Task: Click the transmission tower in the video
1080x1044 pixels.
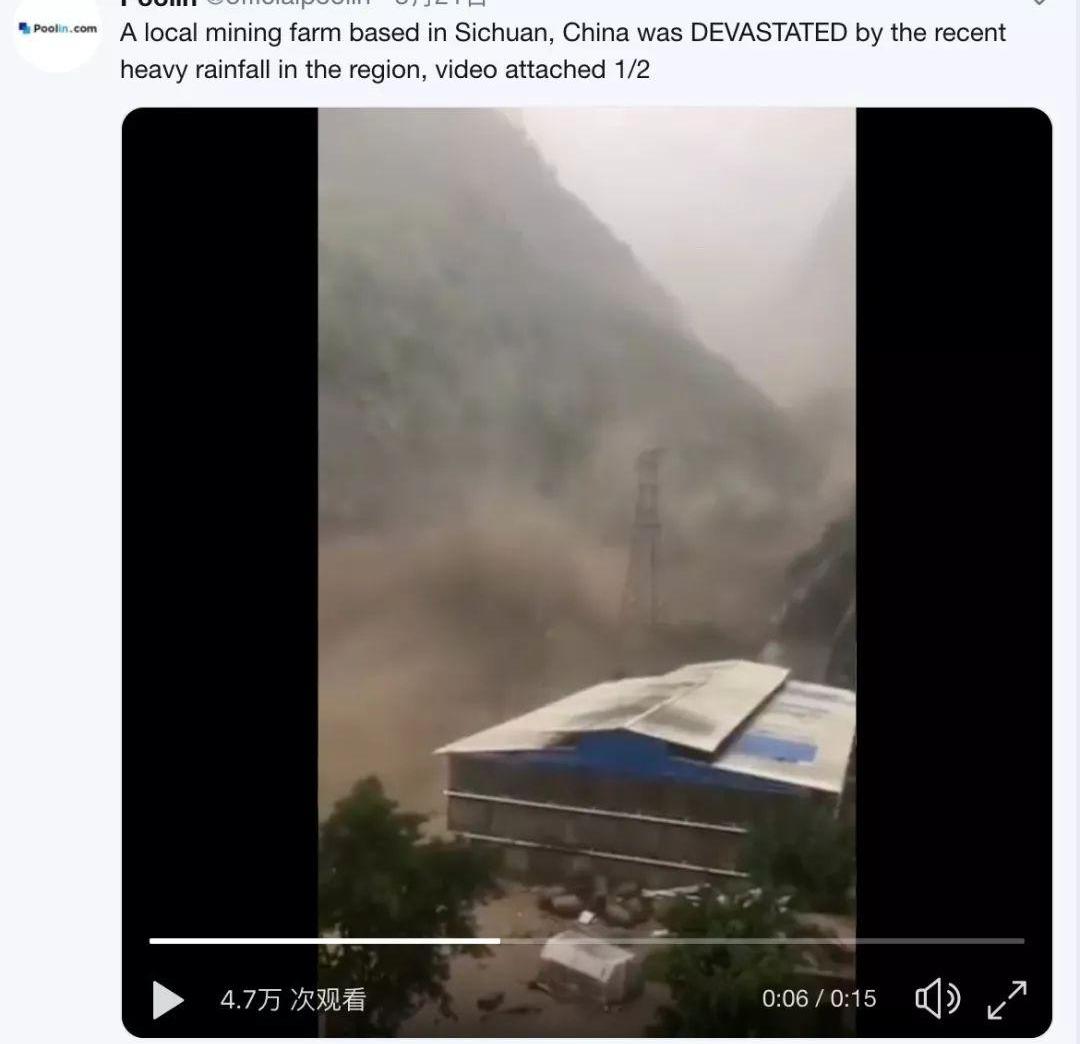Action: pos(643,537)
